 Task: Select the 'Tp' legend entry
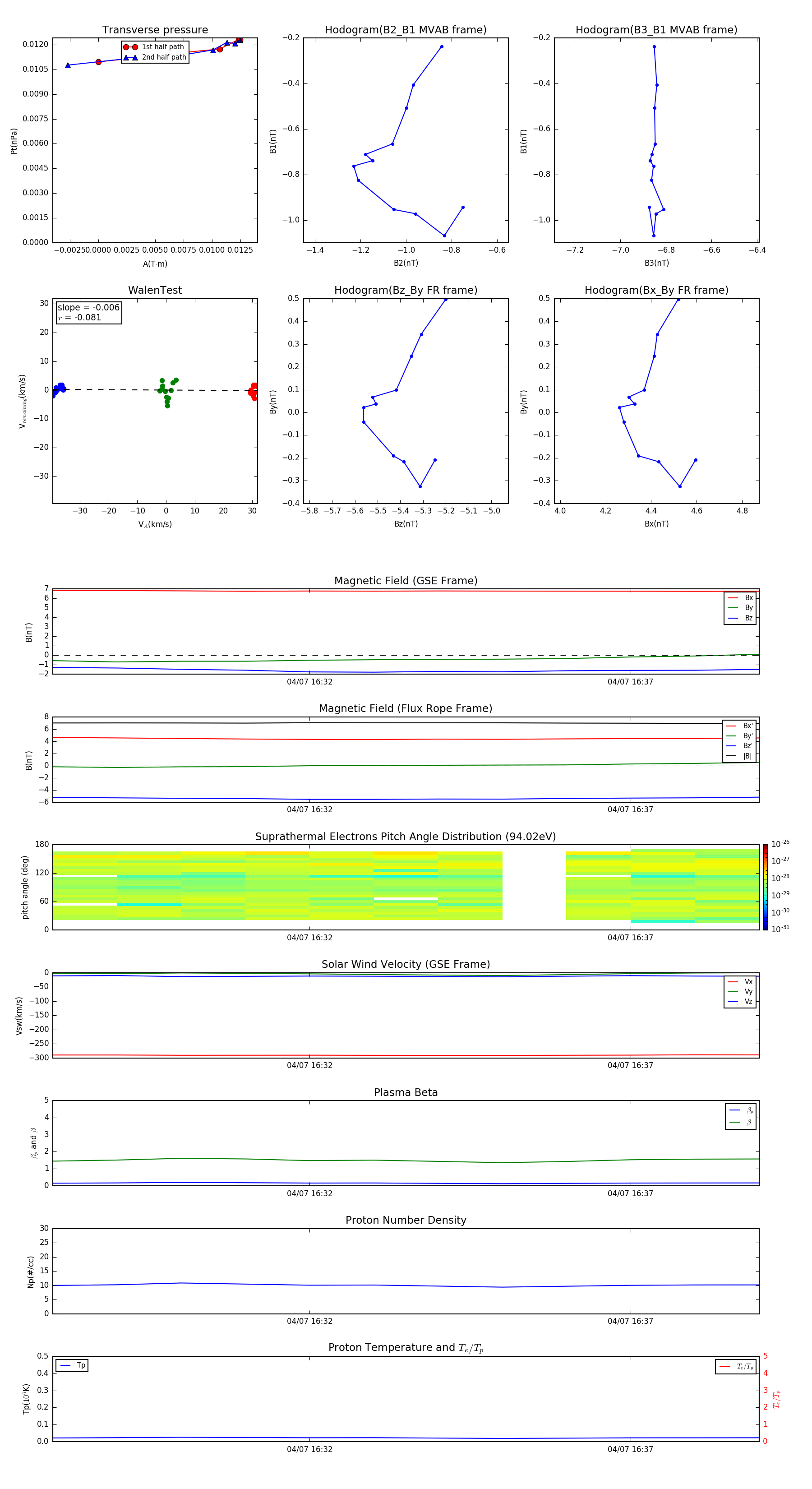tap(72, 1365)
